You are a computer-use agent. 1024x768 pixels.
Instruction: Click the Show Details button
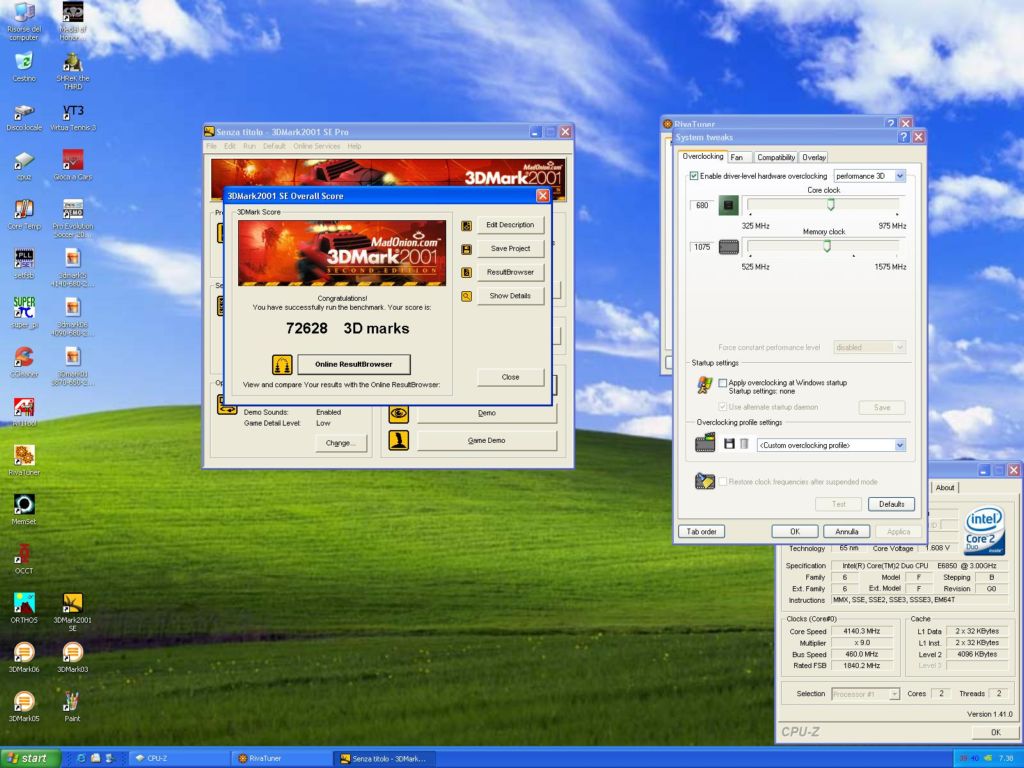click(x=510, y=296)
